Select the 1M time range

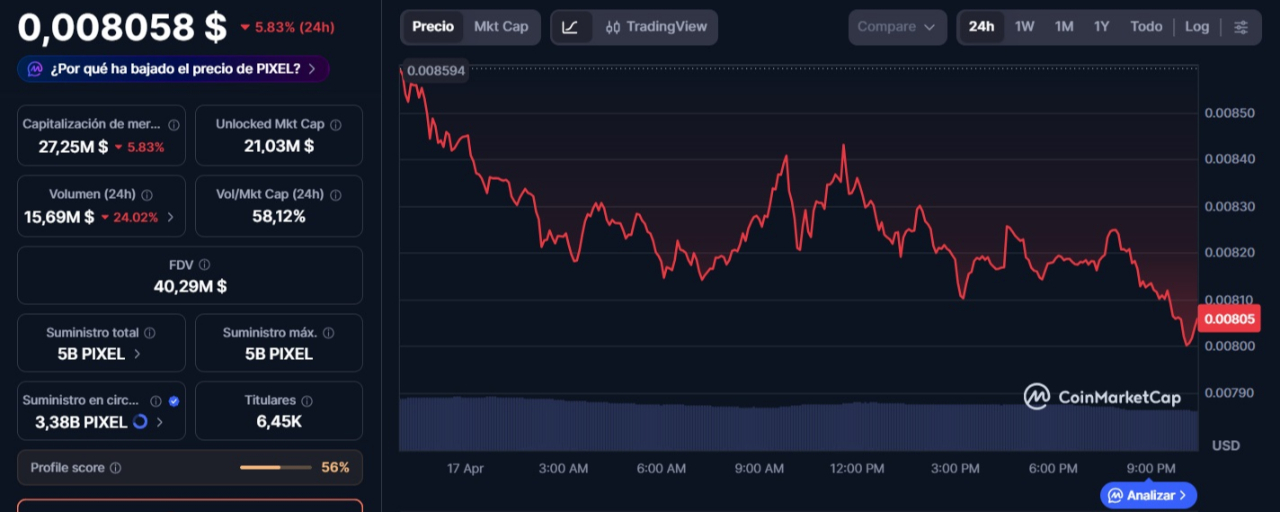tap(1064, 27)
